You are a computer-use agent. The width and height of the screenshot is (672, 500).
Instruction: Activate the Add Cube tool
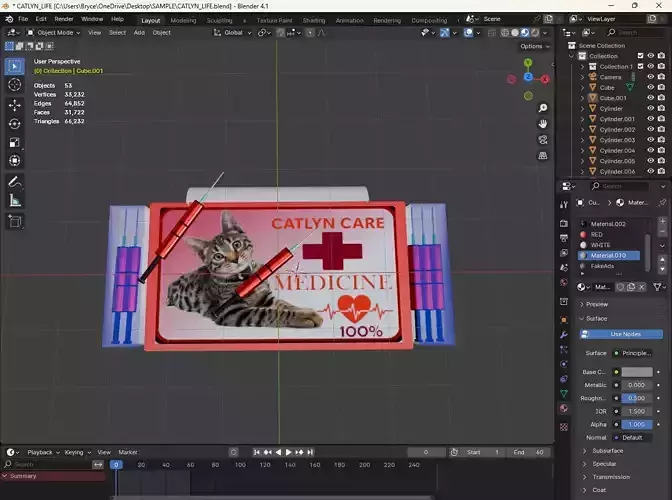coord(15,222)
